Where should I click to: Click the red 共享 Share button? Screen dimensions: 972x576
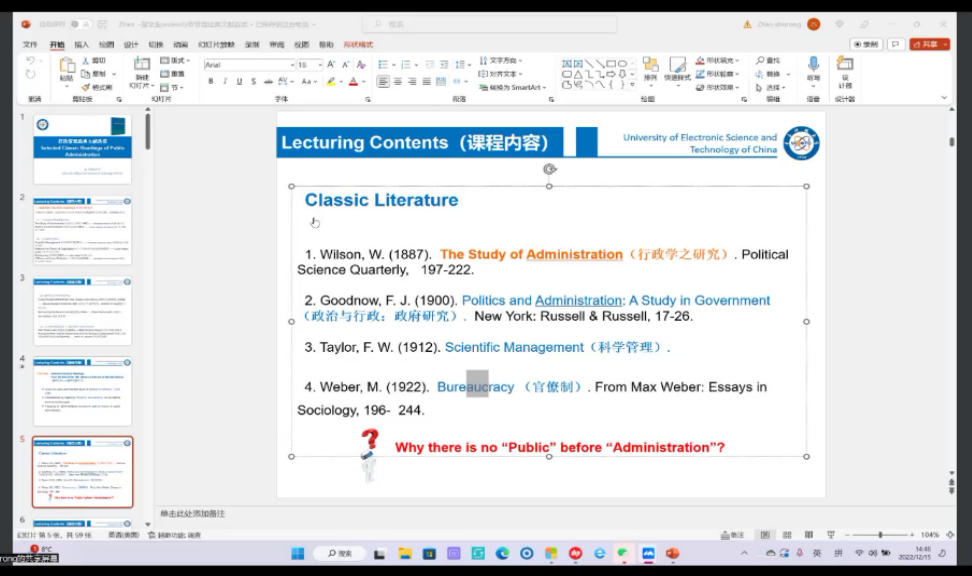(x=930, y=44)
